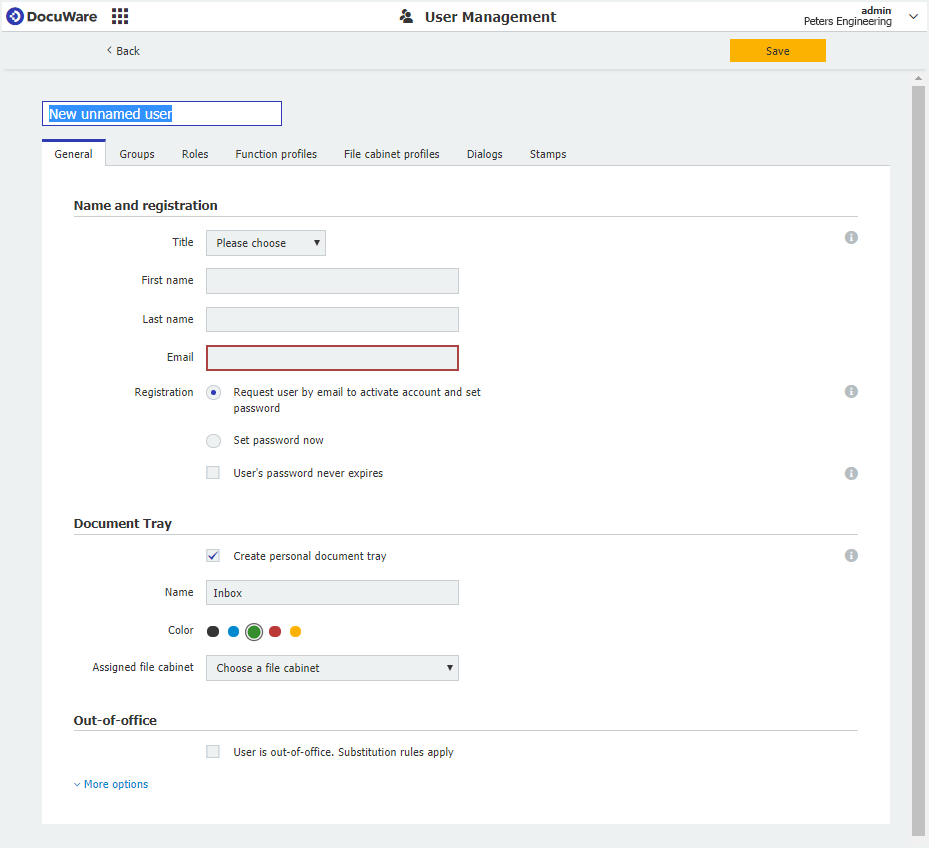Open the Choose a file cabinet dropdown

coord(332,667)
